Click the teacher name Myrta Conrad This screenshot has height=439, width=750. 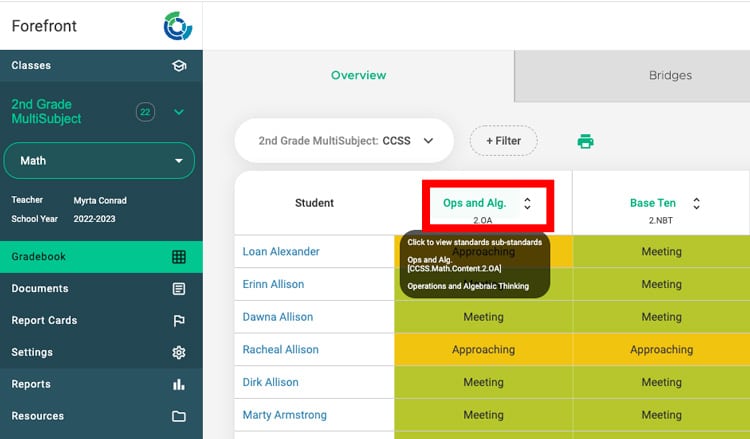[100, 200]
